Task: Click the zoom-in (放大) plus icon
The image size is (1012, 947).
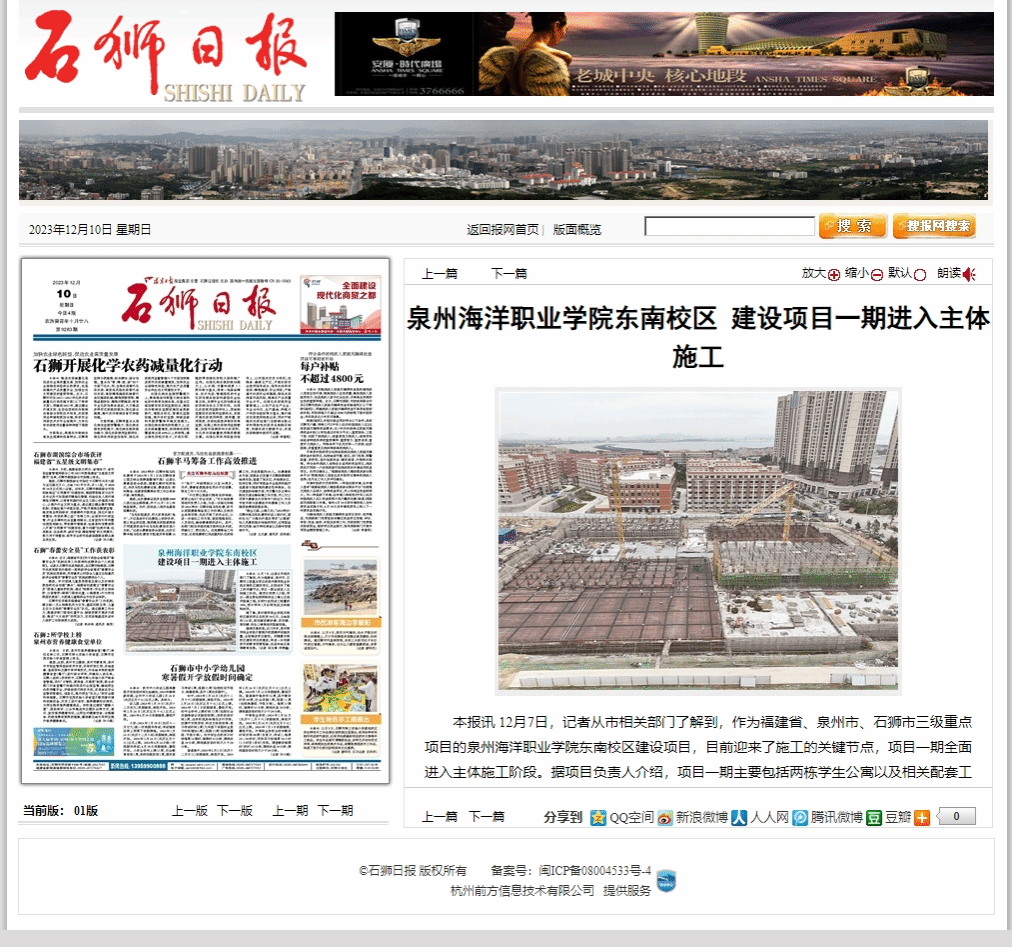Action: [x=834, y=274]
